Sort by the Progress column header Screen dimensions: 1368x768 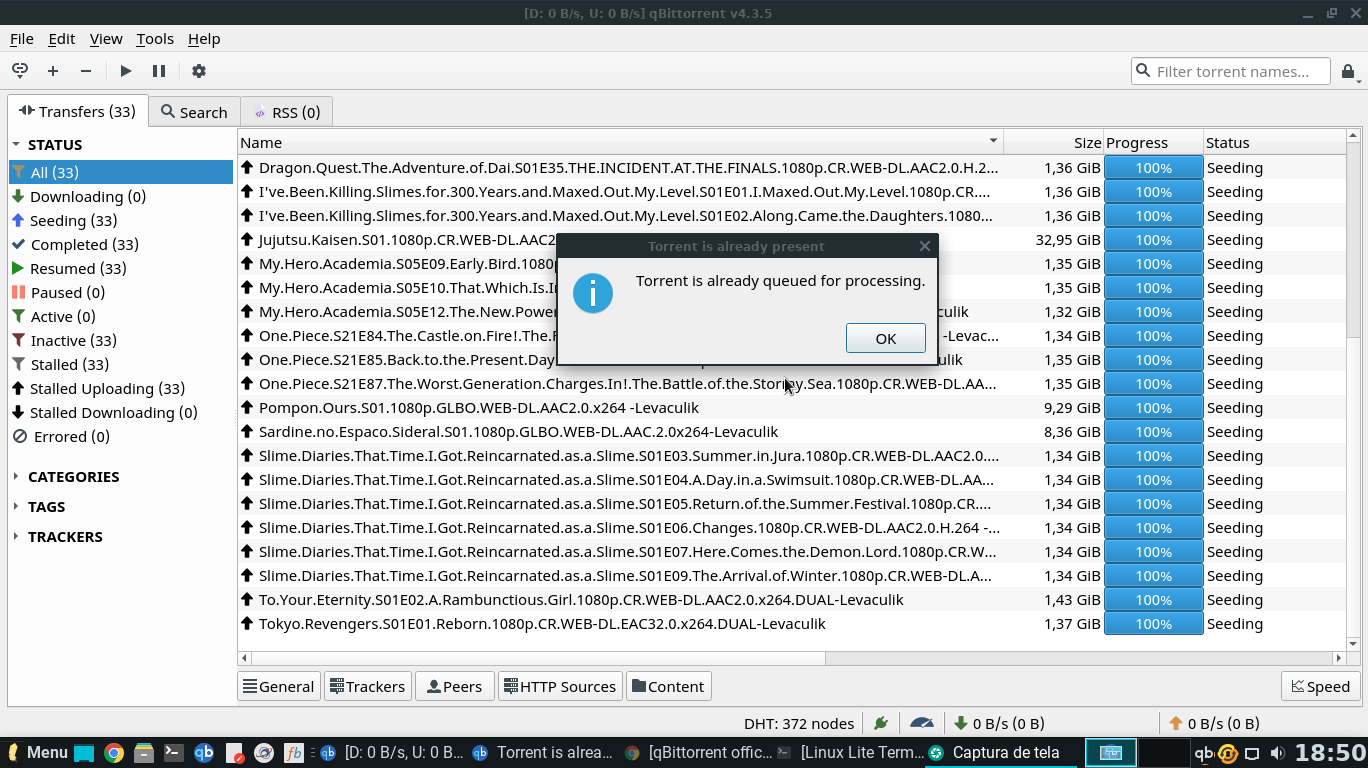(x=1153, y=142)
